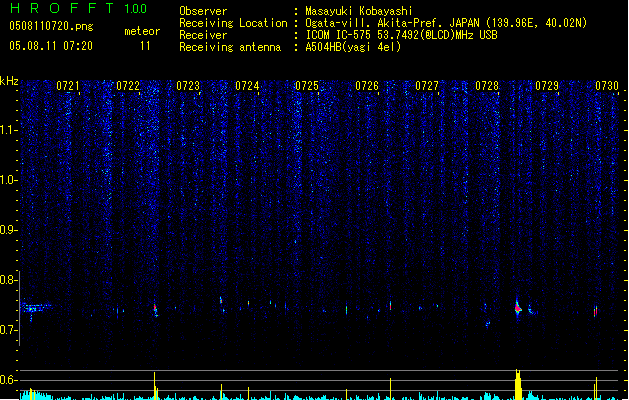
Task: Click the Receiving Location label
Action: pos(233,23)
